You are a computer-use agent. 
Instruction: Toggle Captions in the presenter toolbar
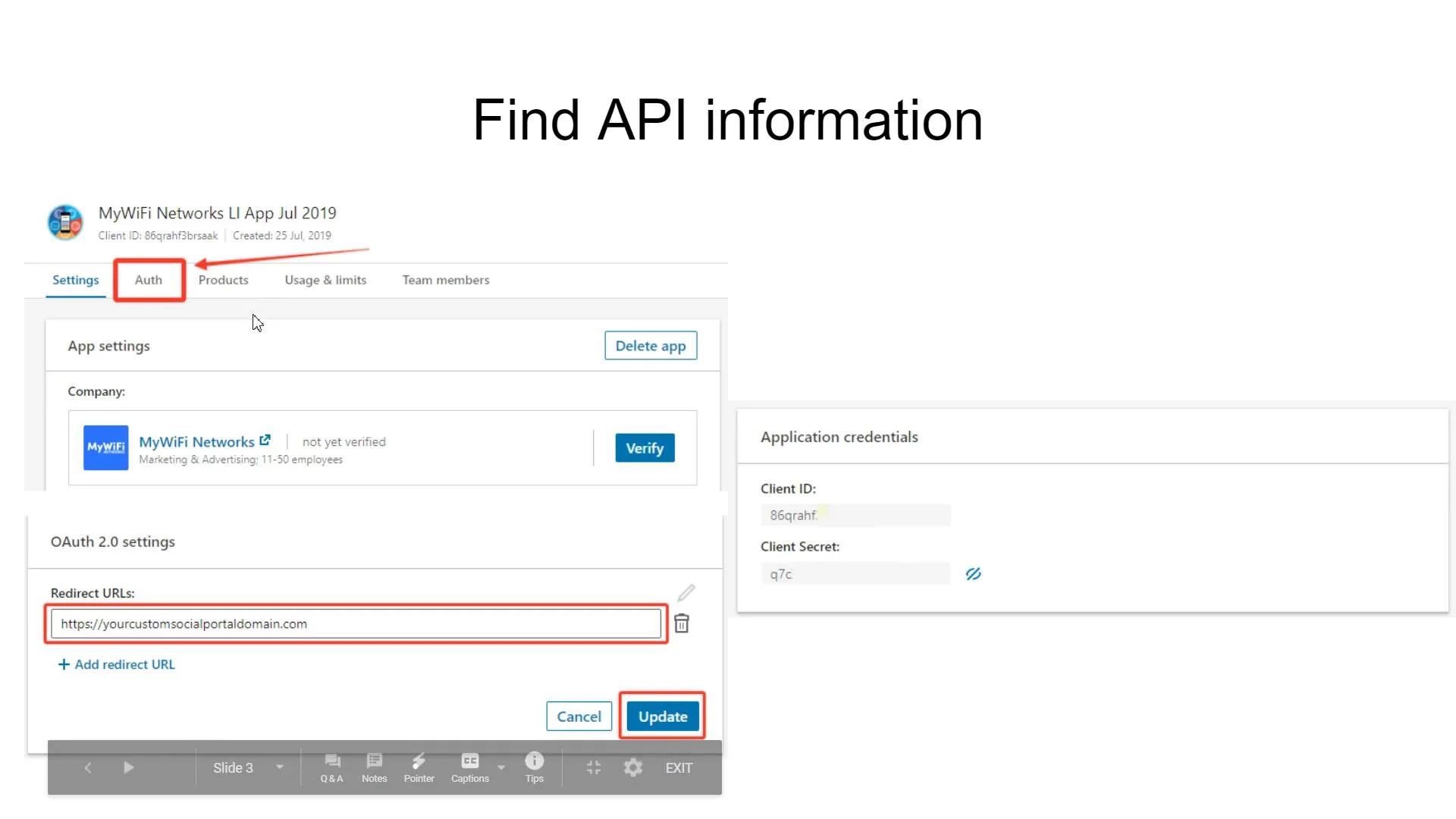[x=470, y=767]
